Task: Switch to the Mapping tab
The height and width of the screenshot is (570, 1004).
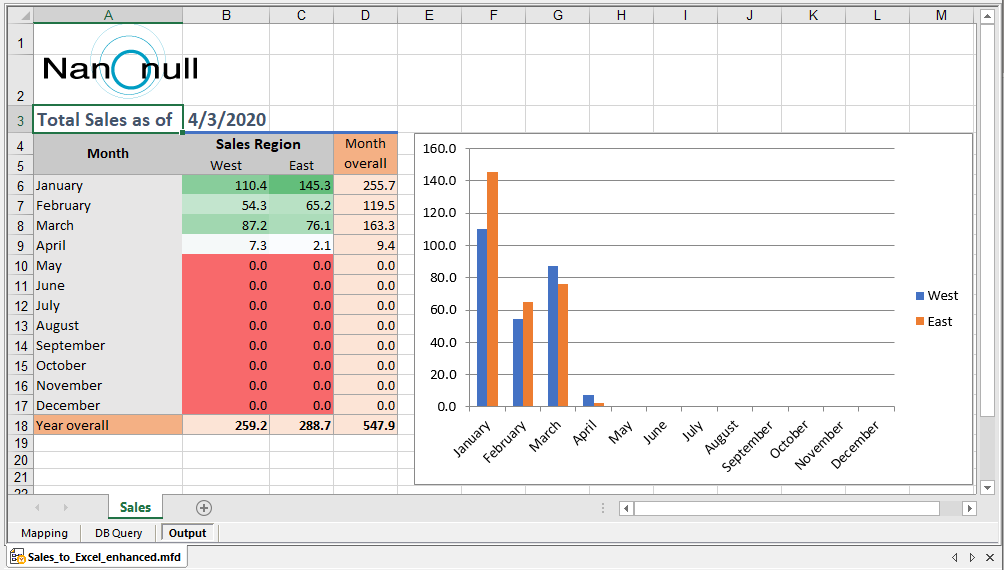Action: [x=44, y=533]
